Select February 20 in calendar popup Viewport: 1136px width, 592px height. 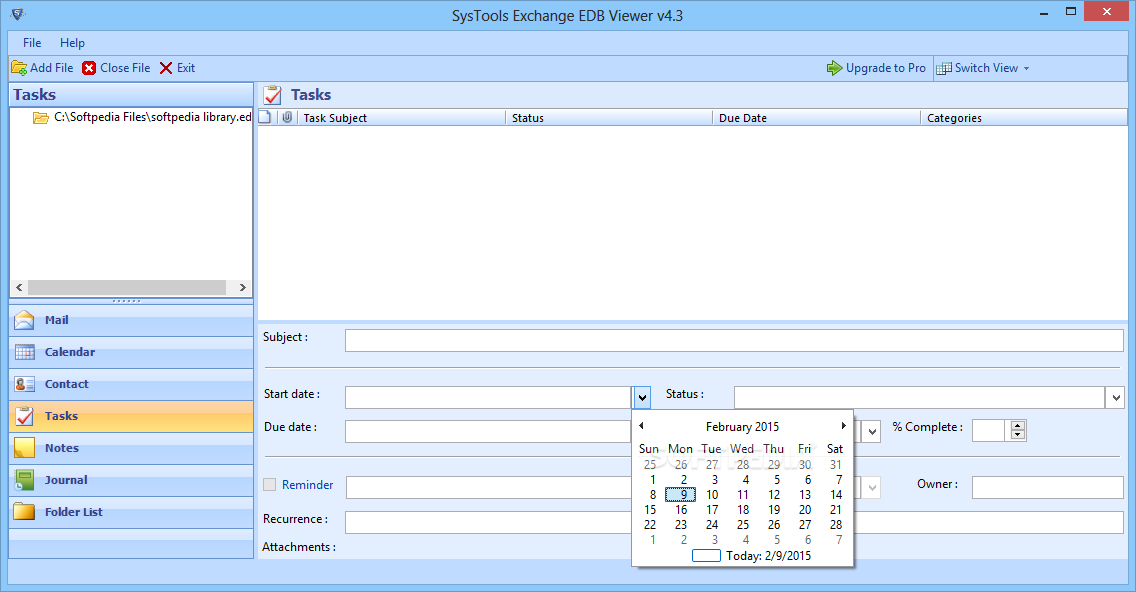(805, 510)
